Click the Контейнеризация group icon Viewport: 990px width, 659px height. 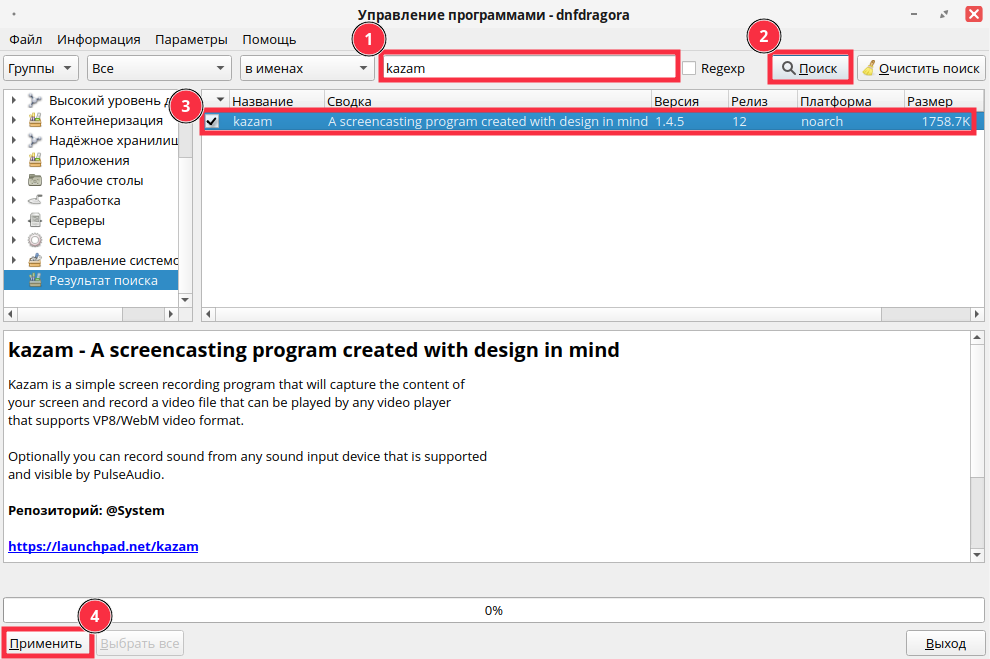tap(35, 120)
